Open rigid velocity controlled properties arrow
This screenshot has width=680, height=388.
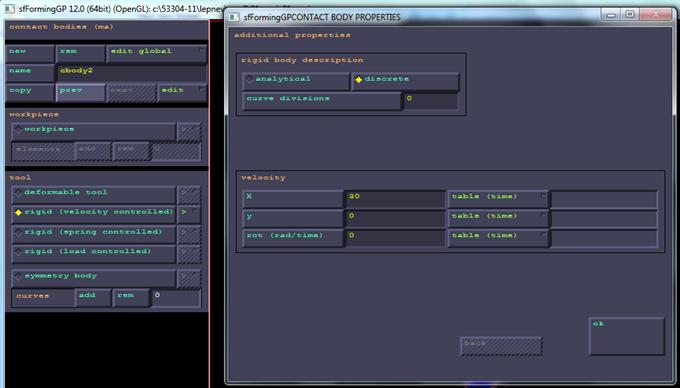pyautogui.click(x=189, y=214)
